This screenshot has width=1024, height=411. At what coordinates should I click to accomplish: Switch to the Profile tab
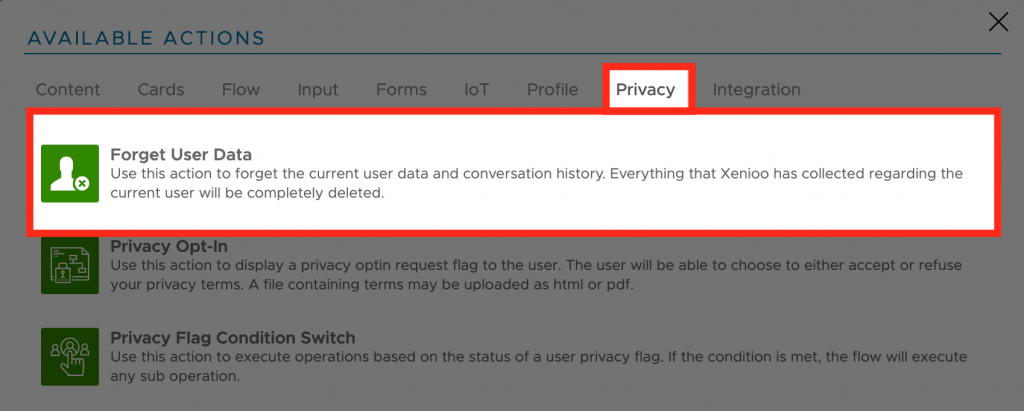(x=553, y=90)
